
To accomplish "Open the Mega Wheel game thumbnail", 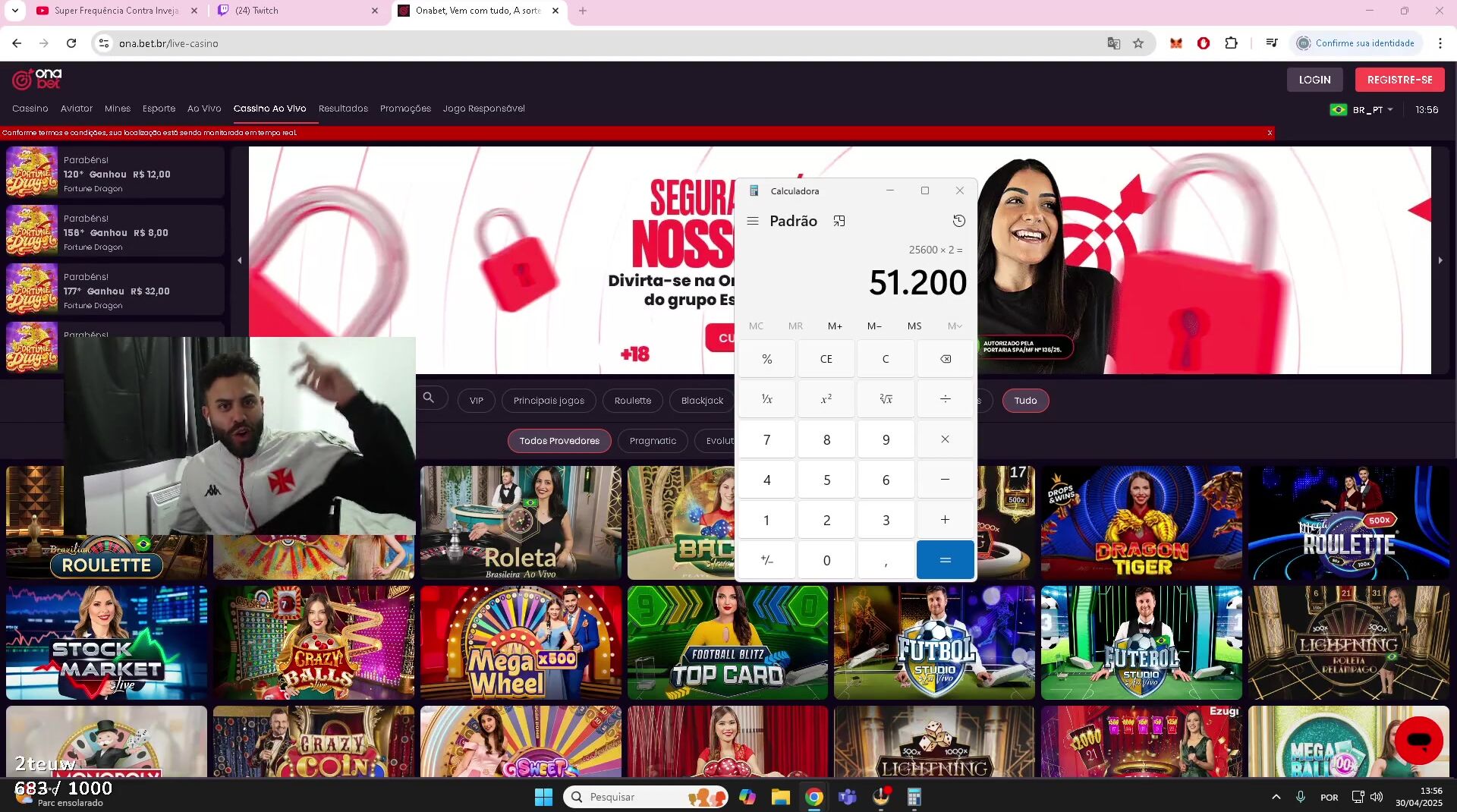I will tap(521, 643).
